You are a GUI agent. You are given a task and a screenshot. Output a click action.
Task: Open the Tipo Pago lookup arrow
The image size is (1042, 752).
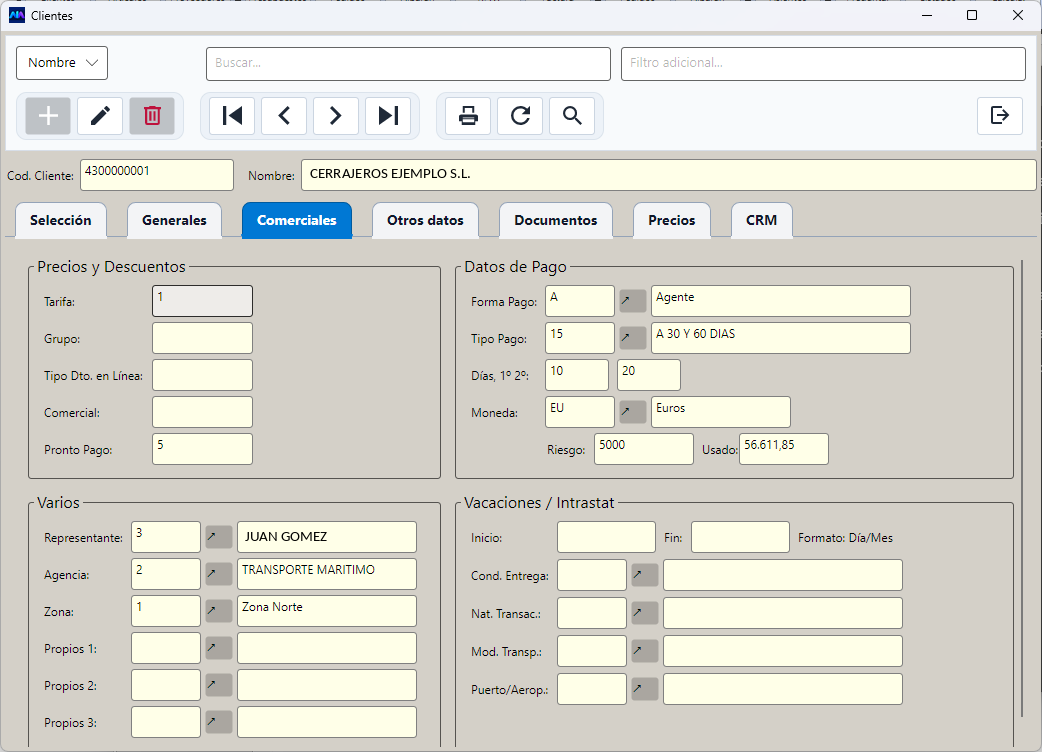[633, 338]
